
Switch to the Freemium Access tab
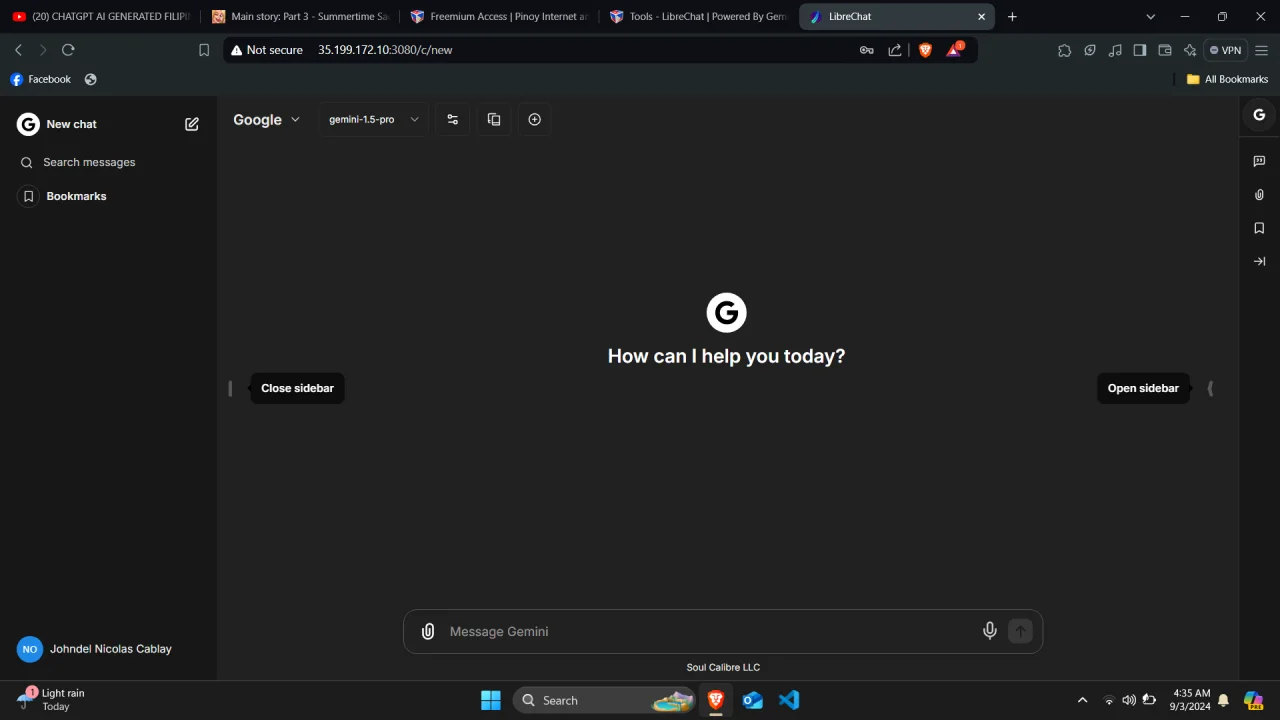coord(499,16)
